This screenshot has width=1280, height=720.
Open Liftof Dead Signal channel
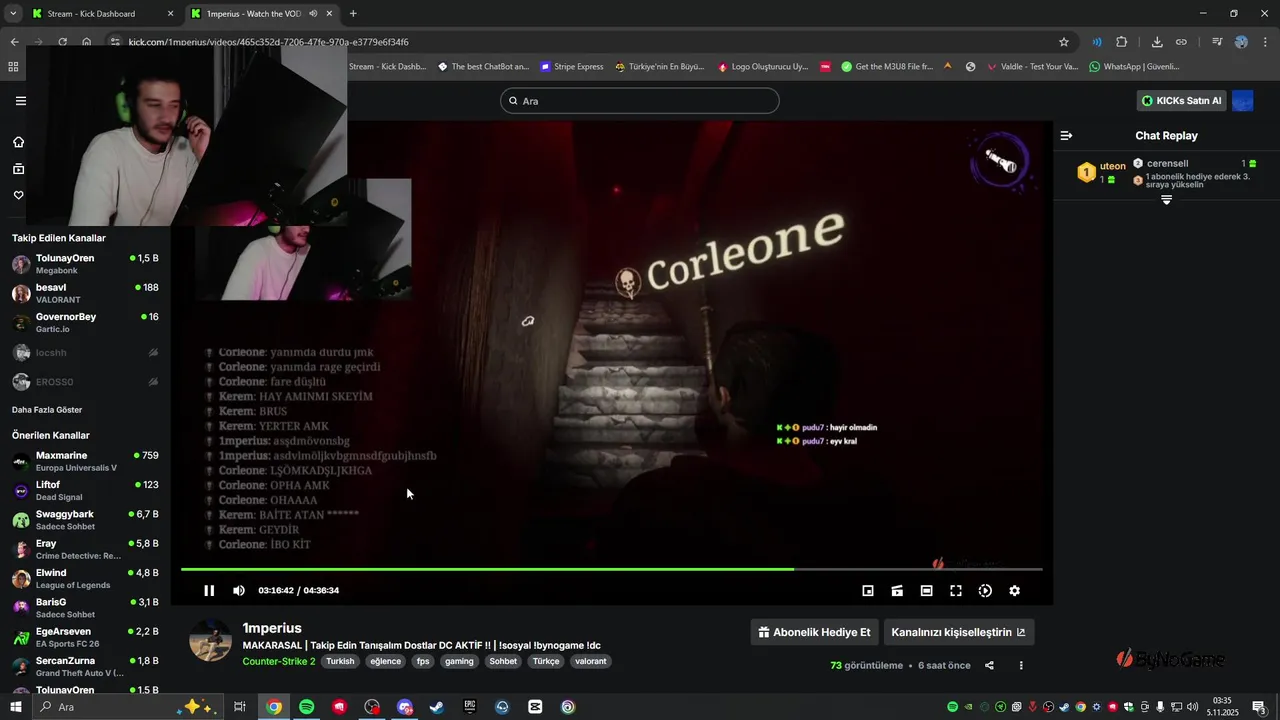coord(85,490)
